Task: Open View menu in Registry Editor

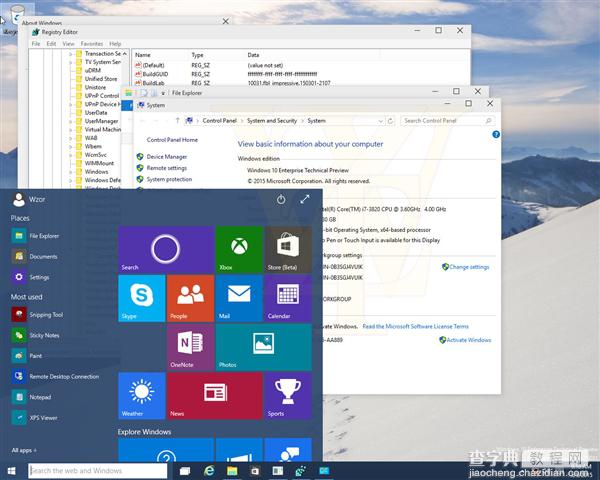Action: click(x=68, y=44)
